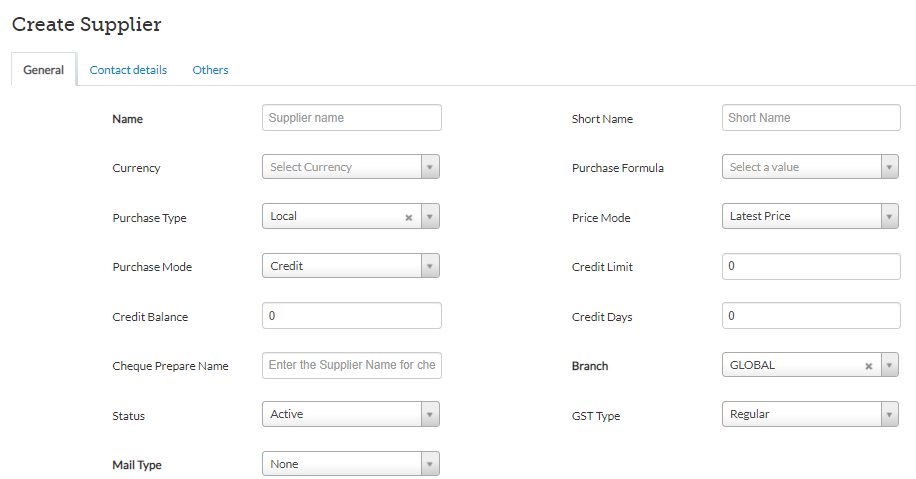Click the Credit Days input field

(x=811, y=316)
